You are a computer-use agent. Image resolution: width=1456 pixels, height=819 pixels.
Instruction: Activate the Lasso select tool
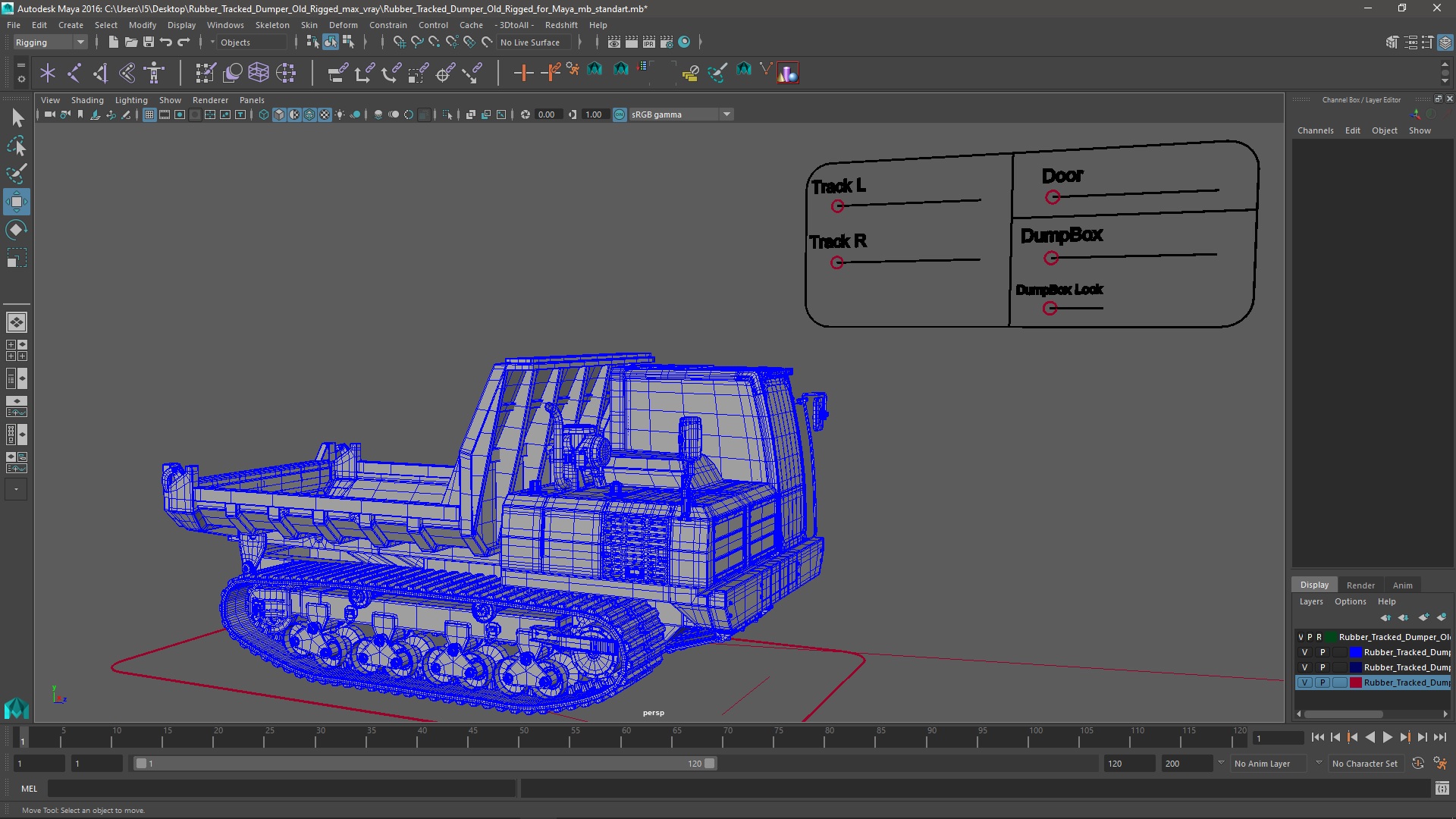16,146
